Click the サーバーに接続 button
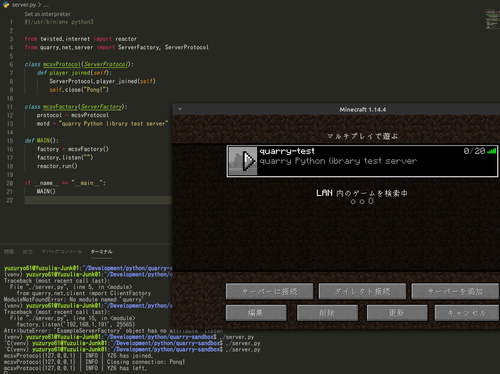Image resolution: width=500 pixels, height=374 pixels. click(270, 292)
